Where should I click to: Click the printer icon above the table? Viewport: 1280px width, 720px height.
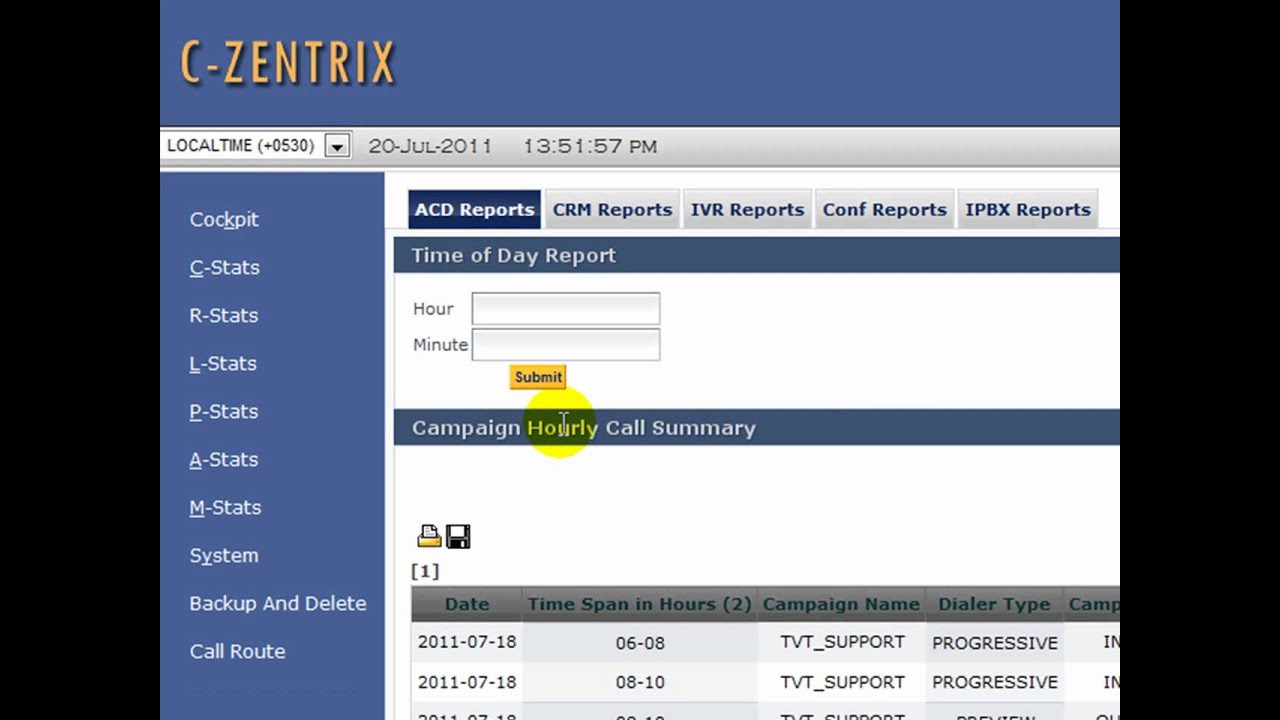(429, 537)
